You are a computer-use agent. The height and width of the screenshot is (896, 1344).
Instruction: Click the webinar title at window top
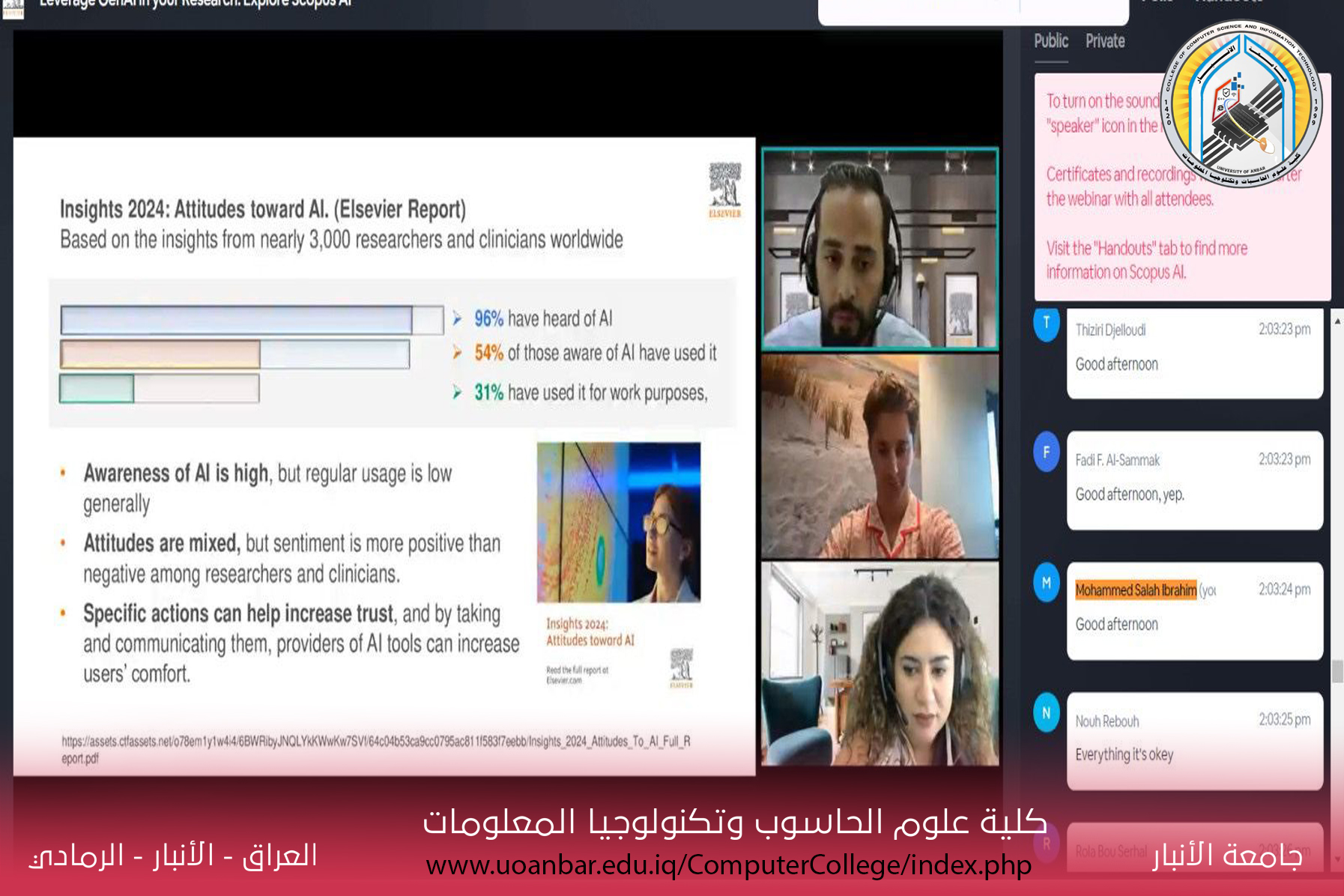(196, 4)
